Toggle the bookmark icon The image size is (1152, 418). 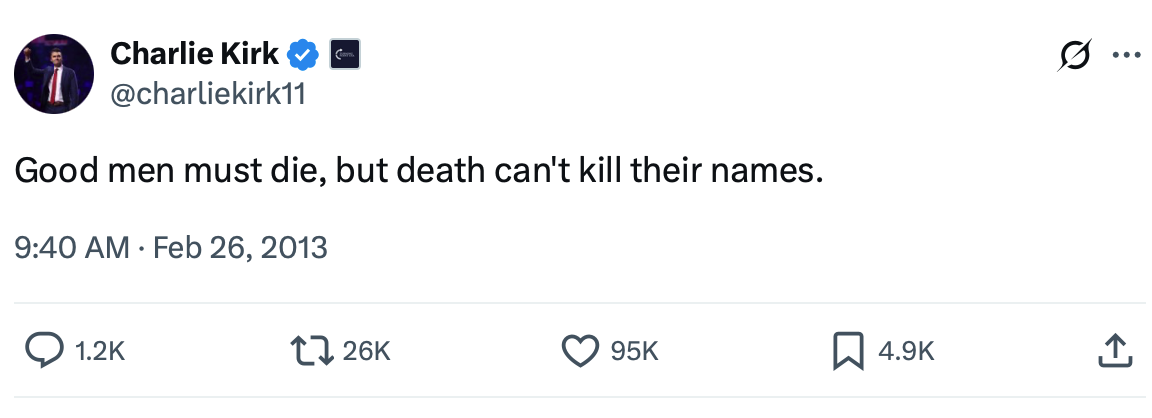coord(848,350)
